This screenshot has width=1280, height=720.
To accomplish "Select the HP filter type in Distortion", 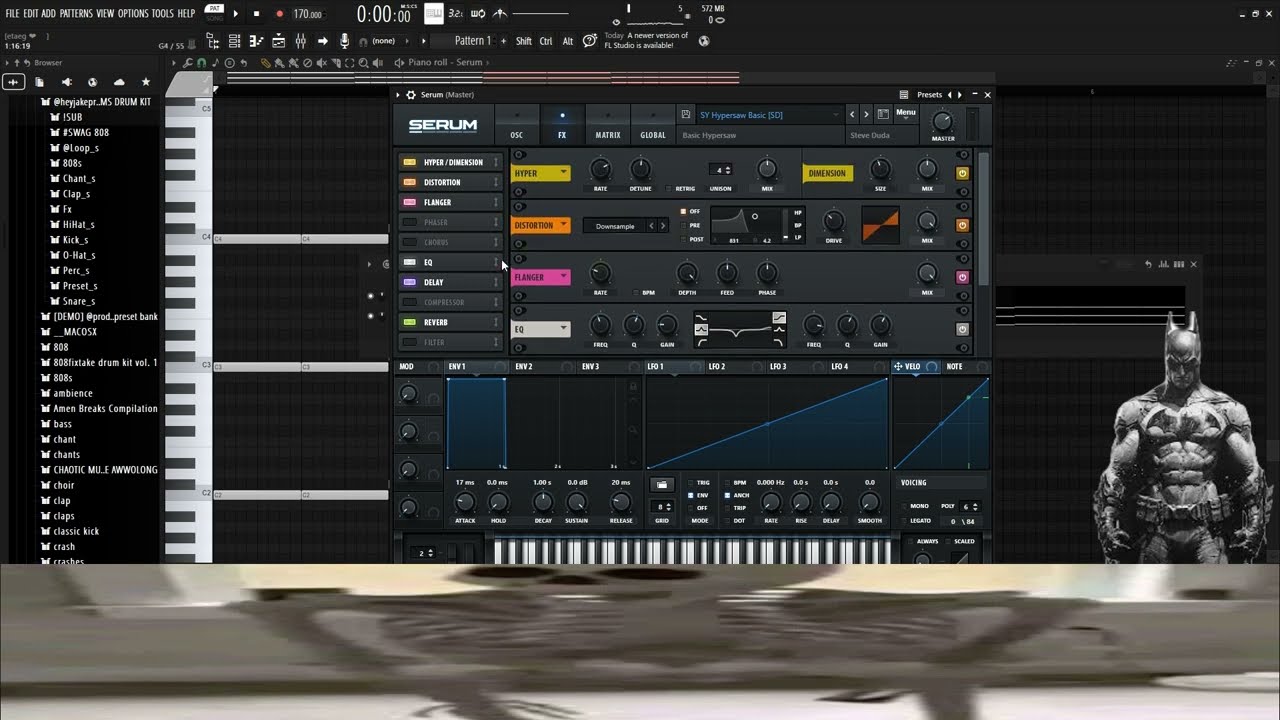I will pos(798,213).
